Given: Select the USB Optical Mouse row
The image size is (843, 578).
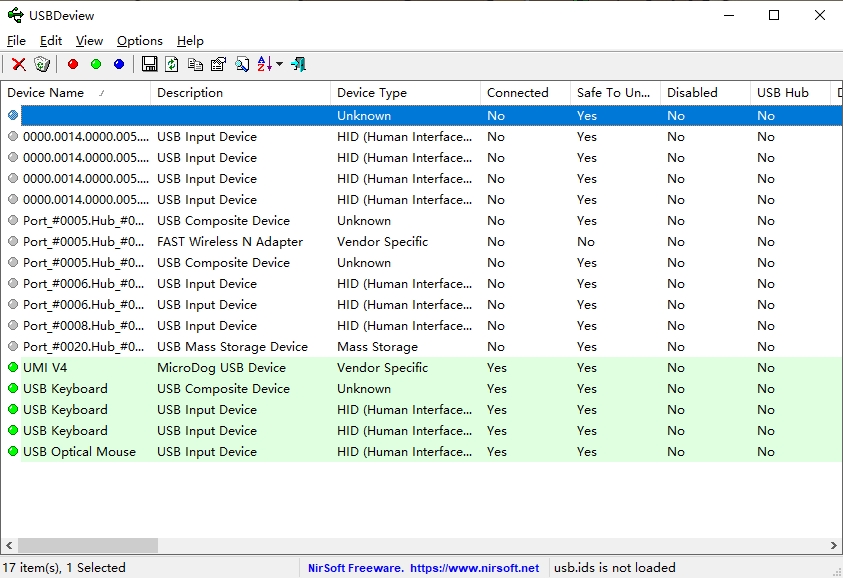Looking at the screenshot, I should [x=79, y=452].
